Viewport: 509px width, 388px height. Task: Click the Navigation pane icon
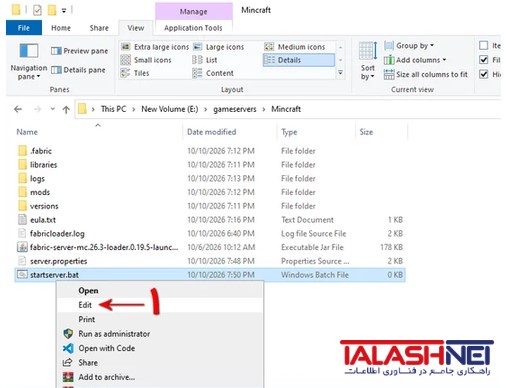[x=29, y=51]
